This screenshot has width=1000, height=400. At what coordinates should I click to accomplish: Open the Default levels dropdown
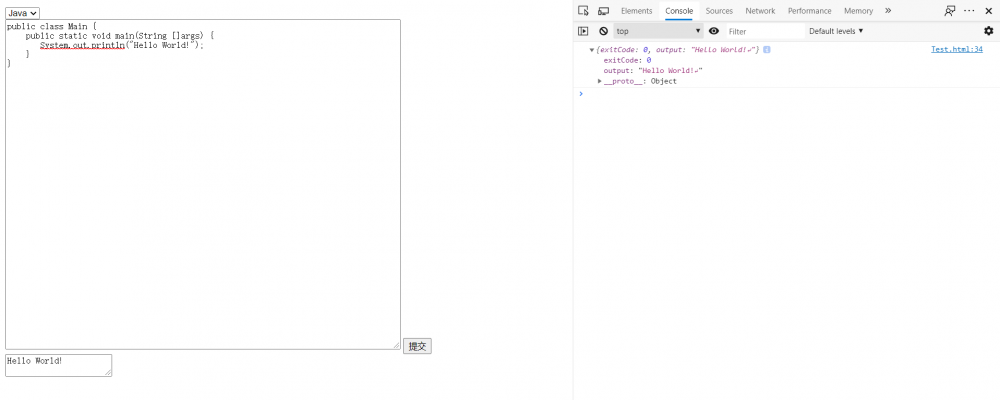(836, 31)
